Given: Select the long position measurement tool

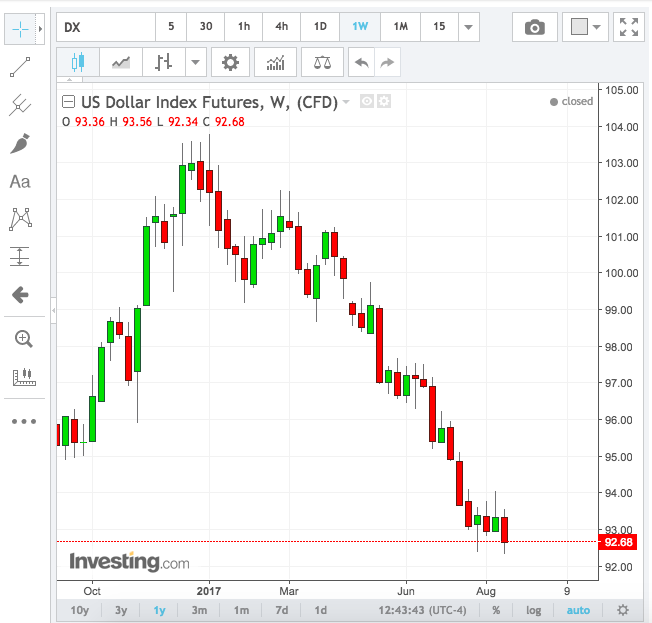Looking at the screenshot, I should [x=20, y=256].
